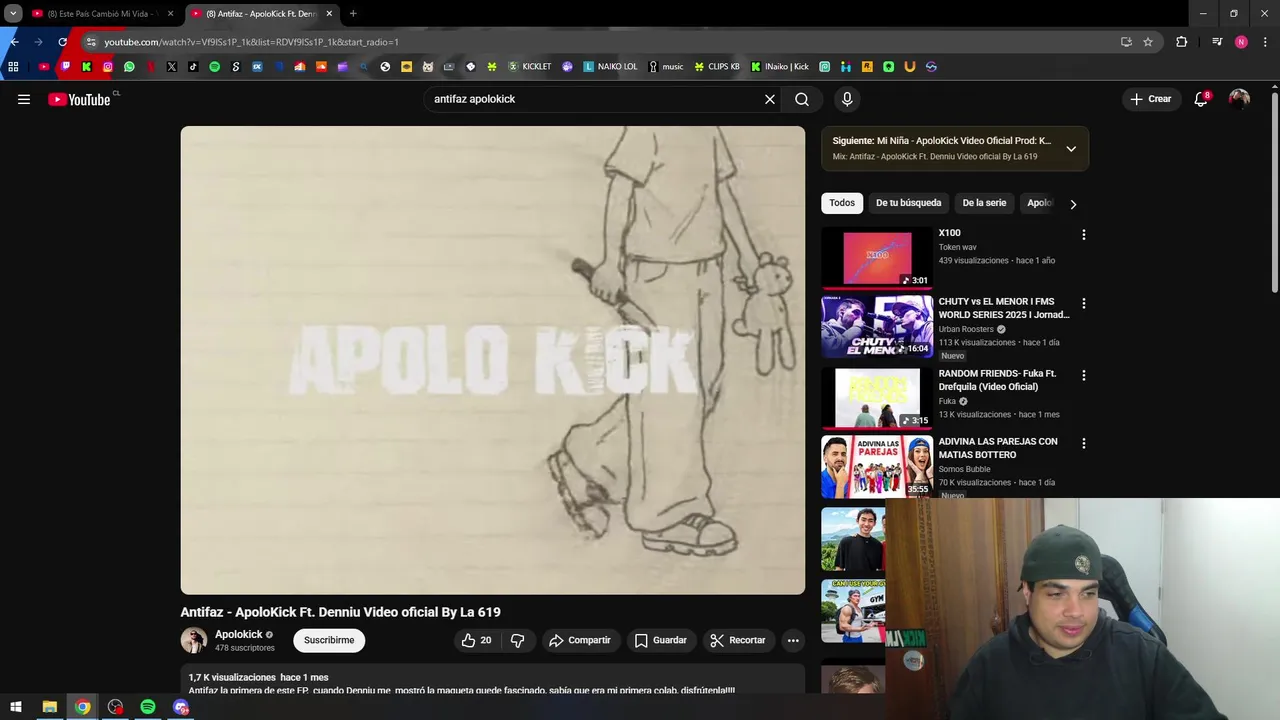1280x720 pixels.
Task: Subscribe via Suscribirme button
Action: pos(329,640)
